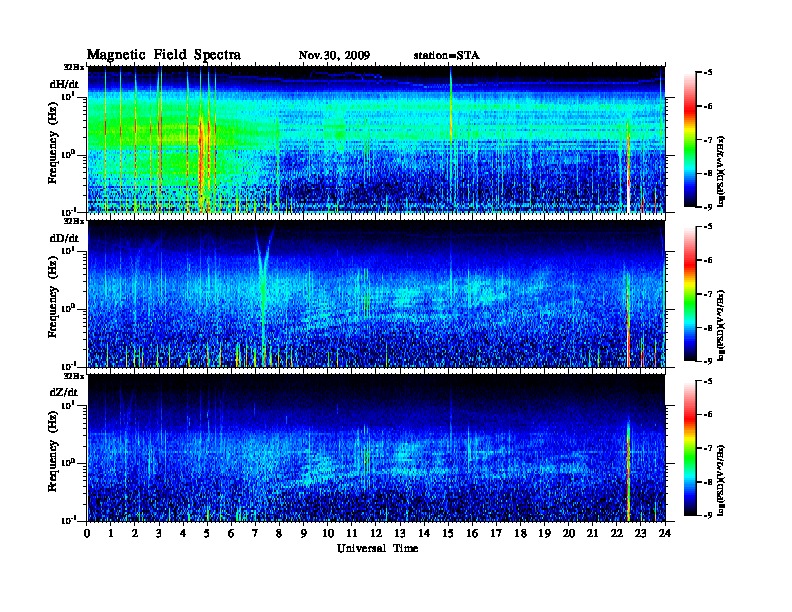Click the "14" tick on the time axis

pos(424,534)
